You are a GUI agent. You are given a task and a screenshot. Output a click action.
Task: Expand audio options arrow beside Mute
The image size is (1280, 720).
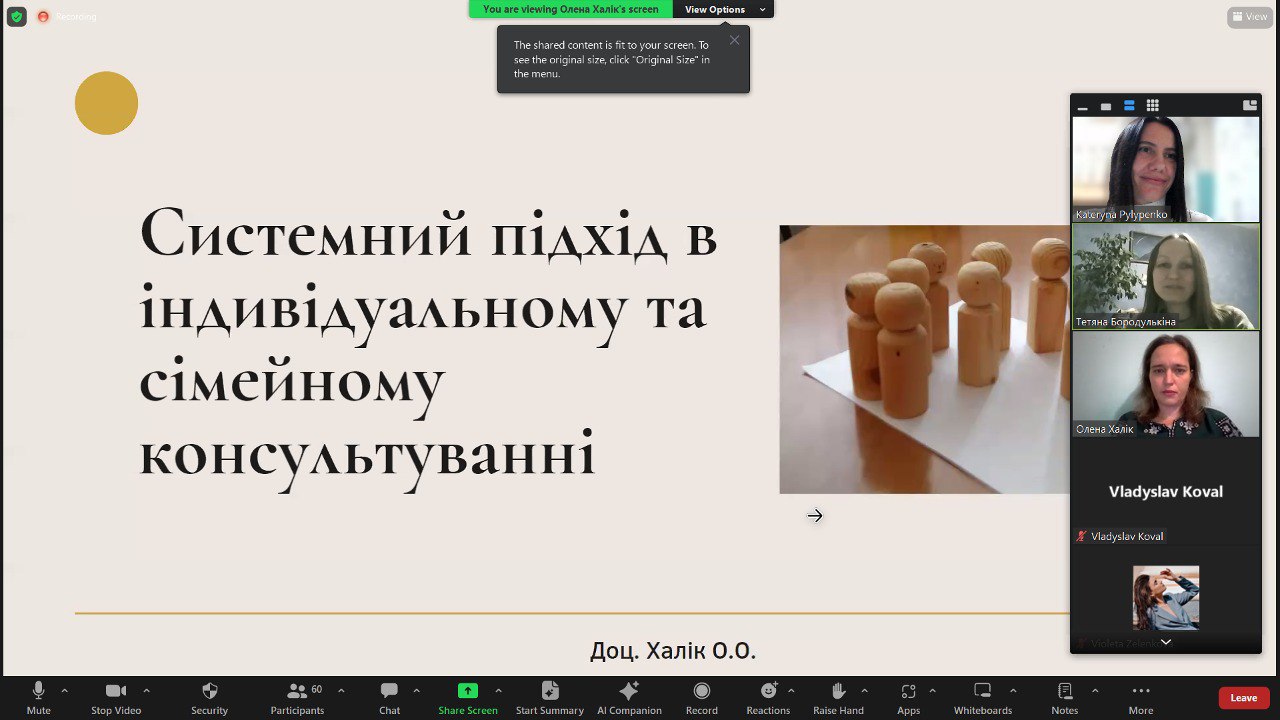[65, 690]
